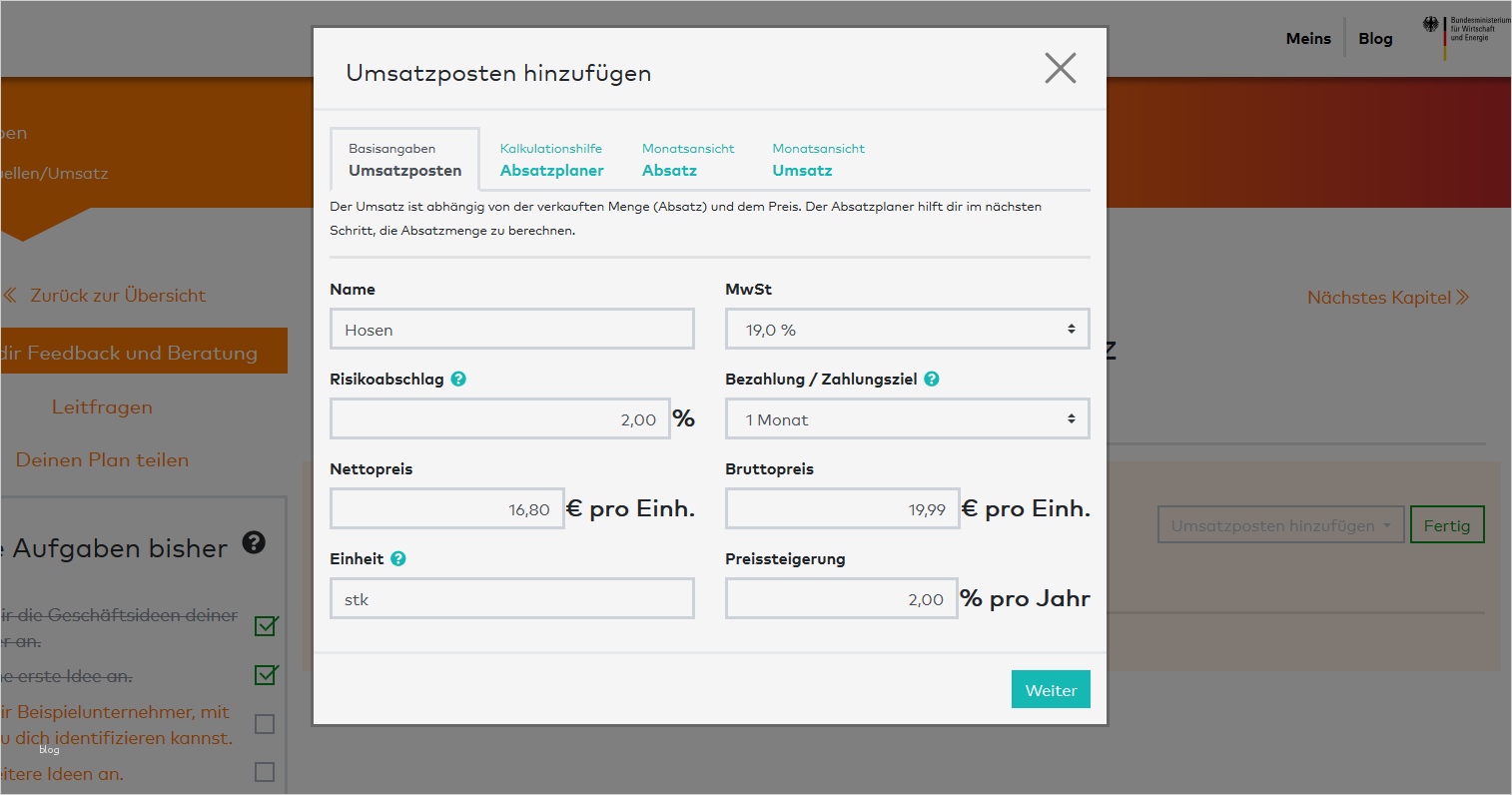Click the stepper arrows on the MwSt field
Image resolution: width=1512 pixels, height=795 pixels.
point(1071,329)
